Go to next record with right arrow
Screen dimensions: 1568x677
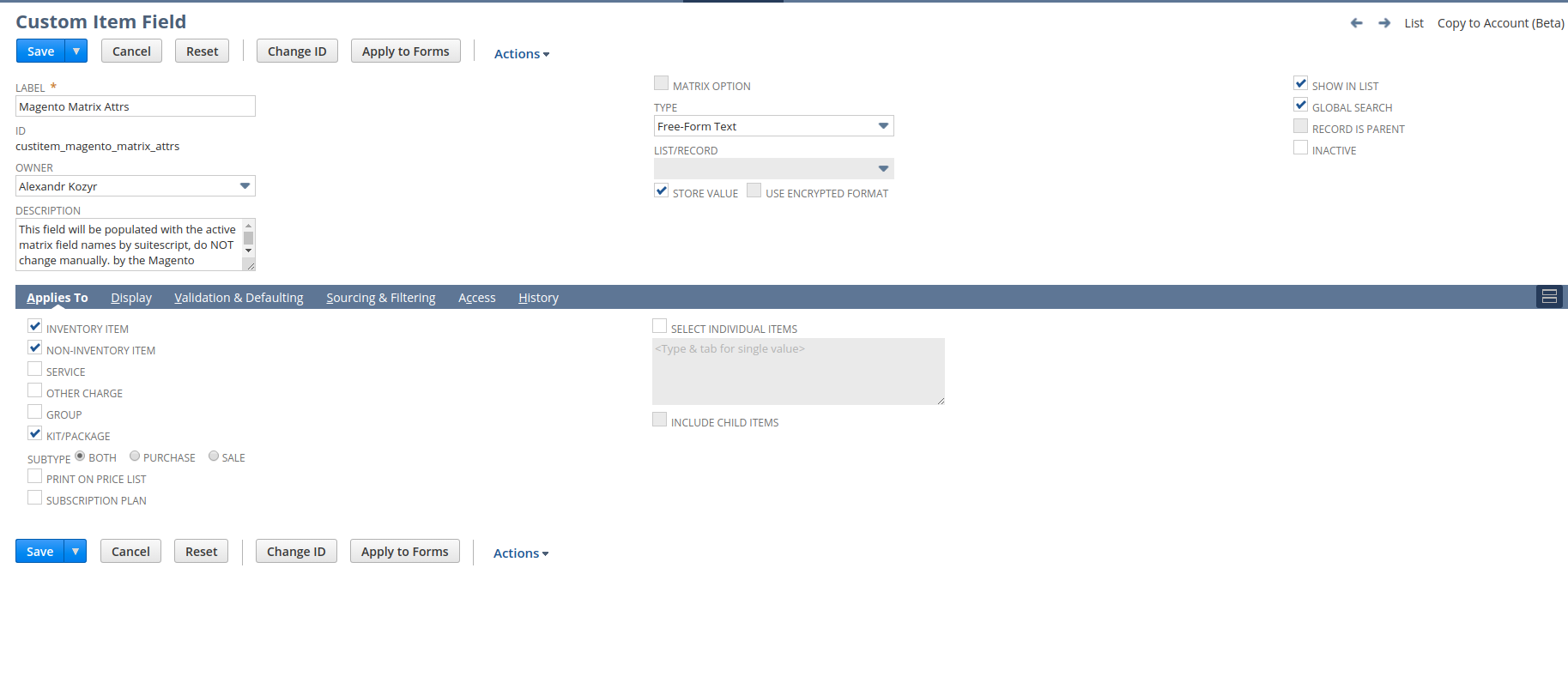click(x=1384, y=23)
